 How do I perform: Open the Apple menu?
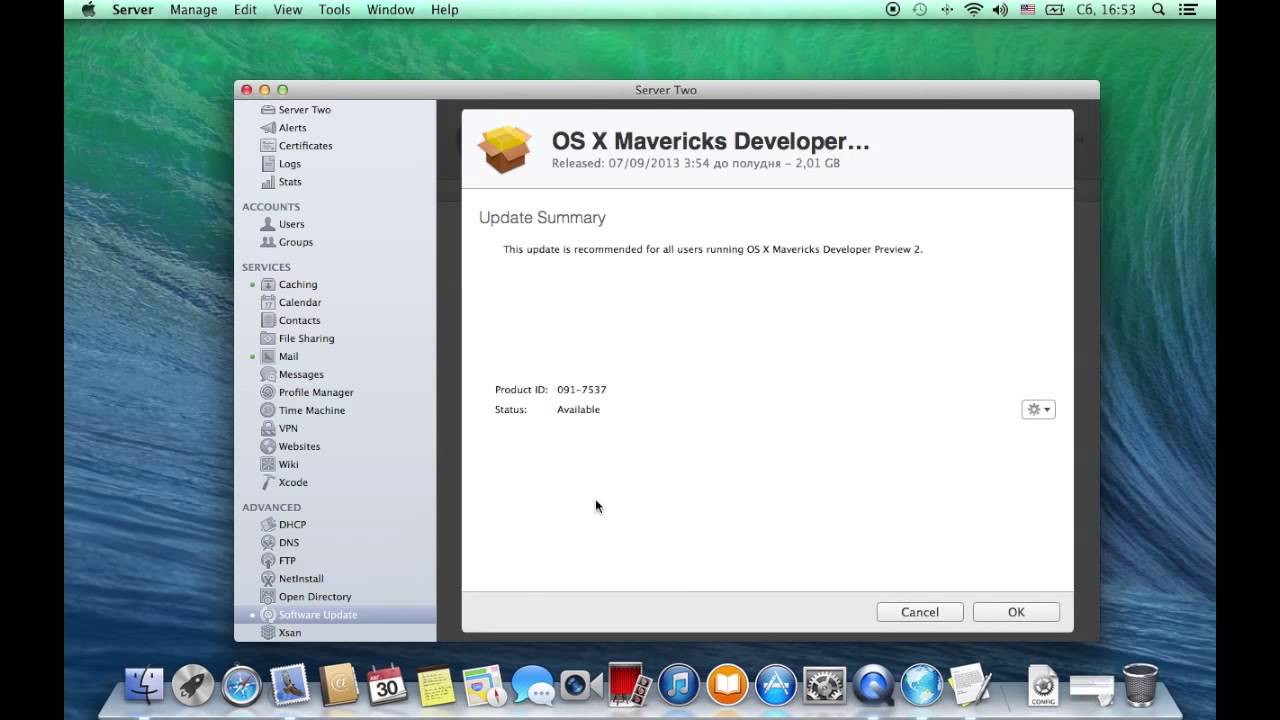coord(88,9)
